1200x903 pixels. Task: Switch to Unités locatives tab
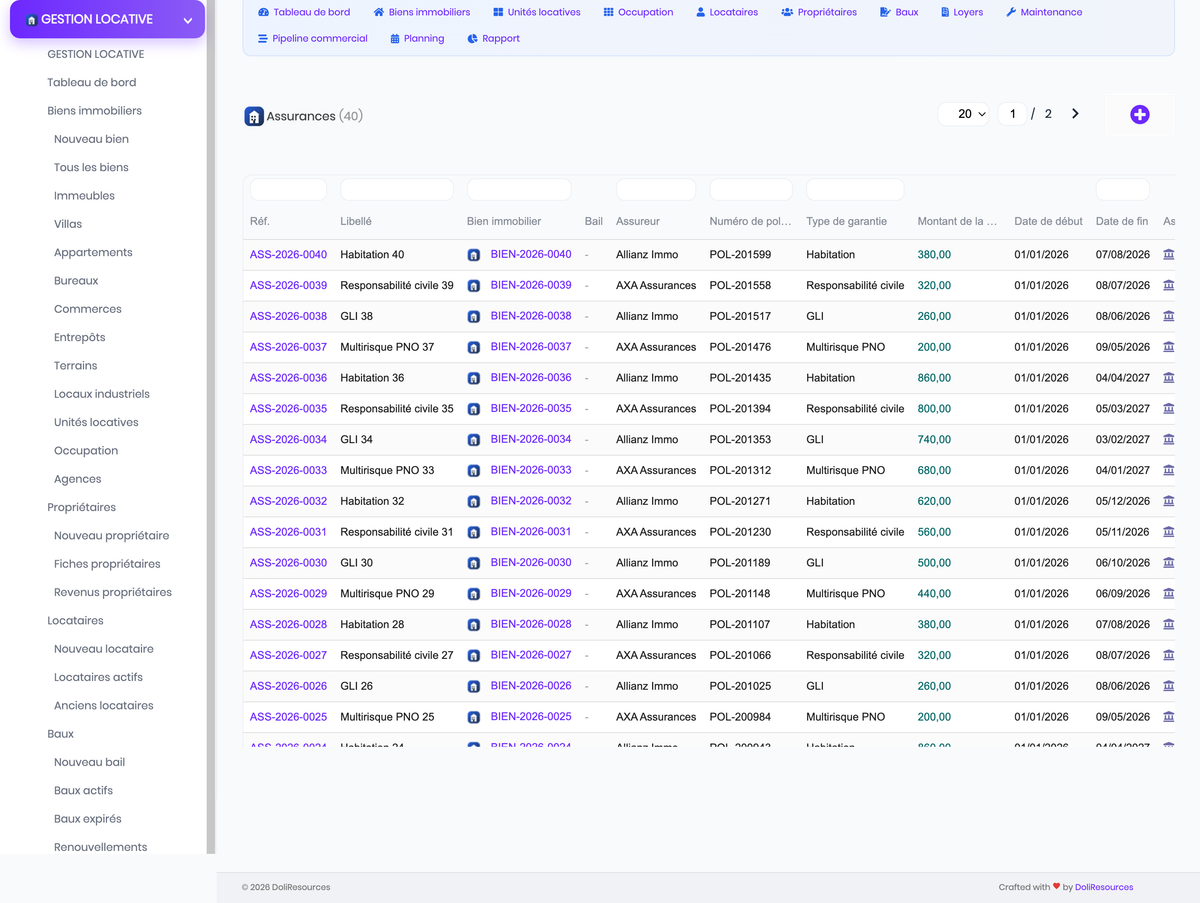click(536, 12)
